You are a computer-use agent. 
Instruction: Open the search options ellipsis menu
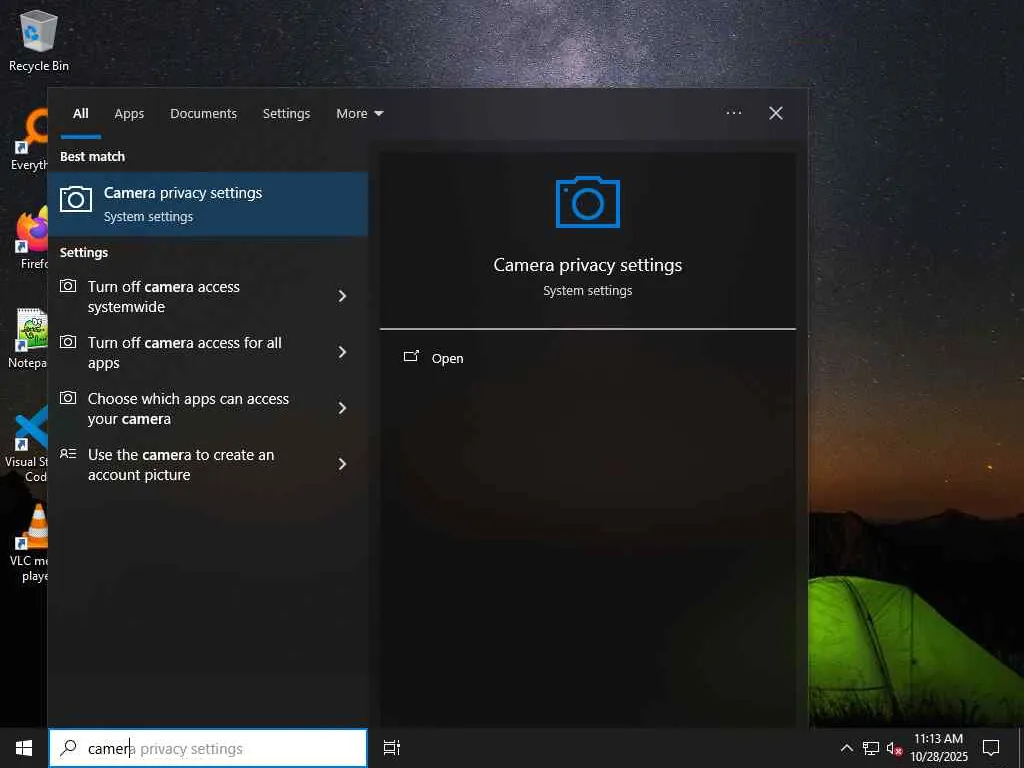[x=734, y=113]
